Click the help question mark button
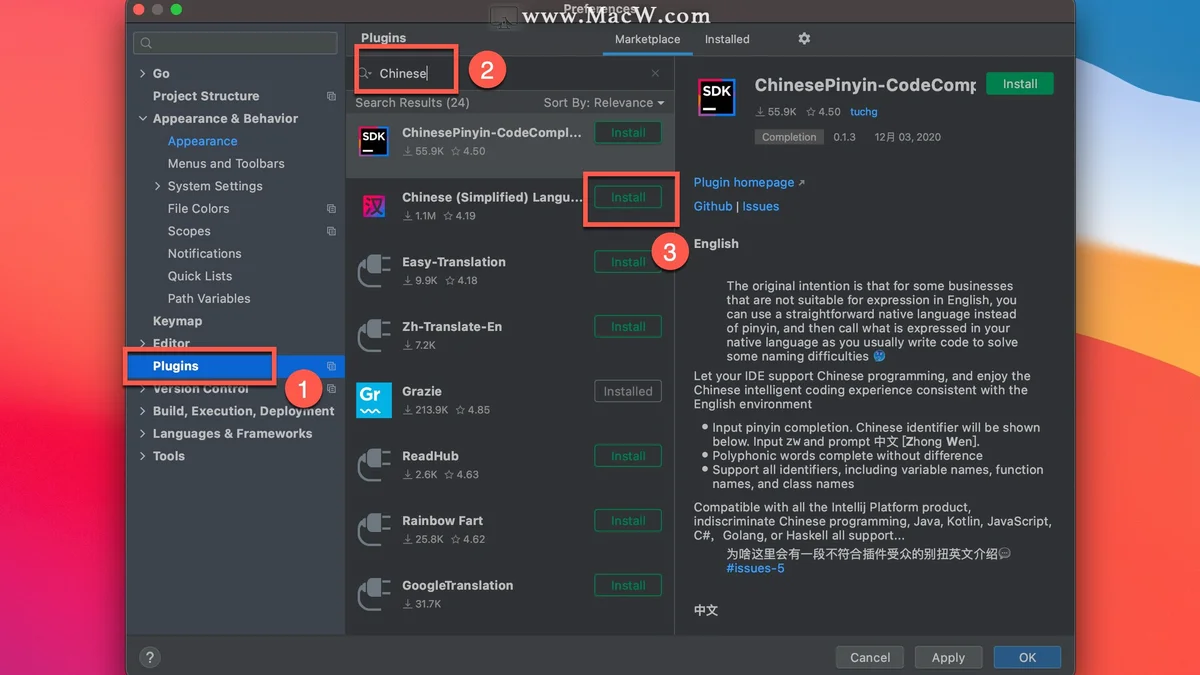 click(149, 657)
